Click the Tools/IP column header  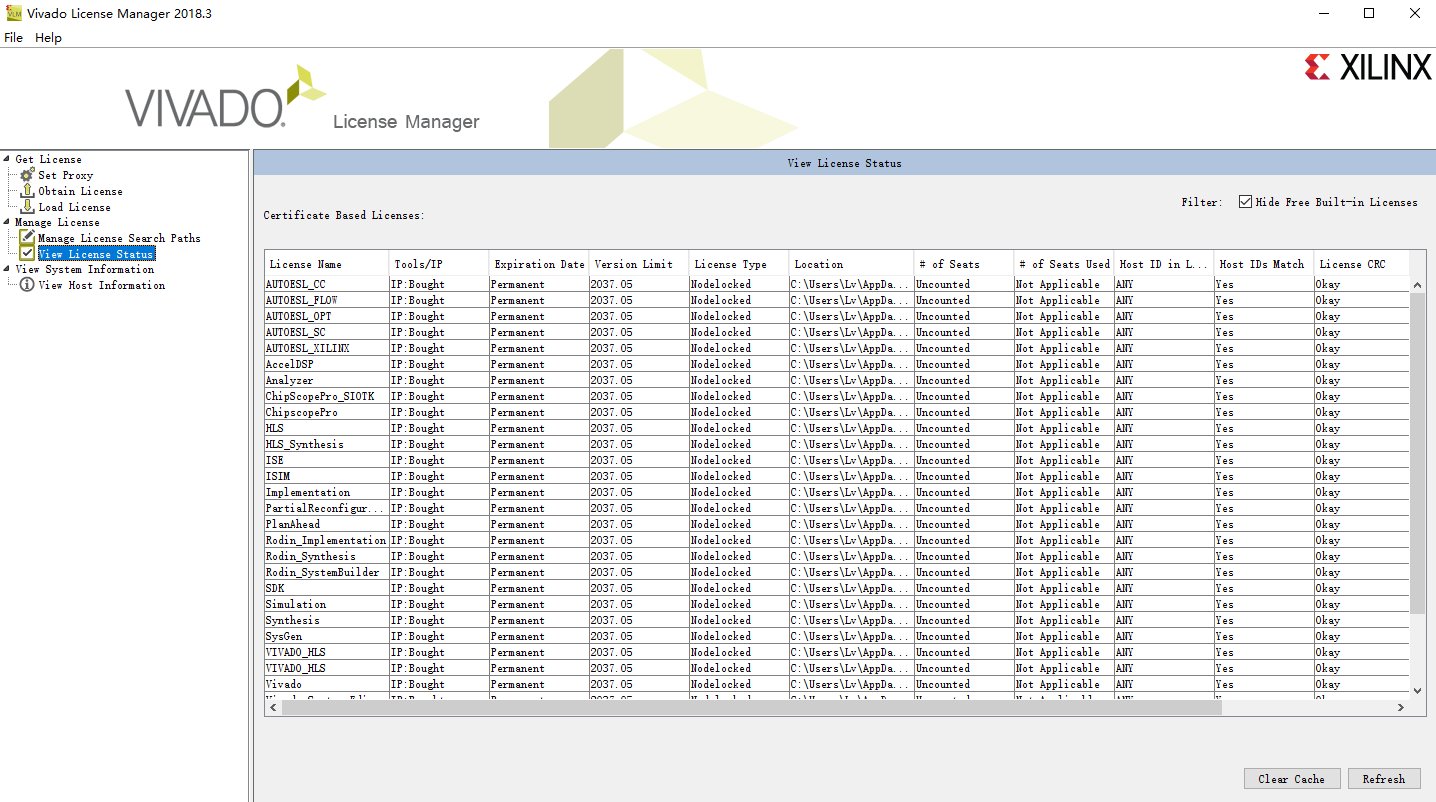click(438, 264)
